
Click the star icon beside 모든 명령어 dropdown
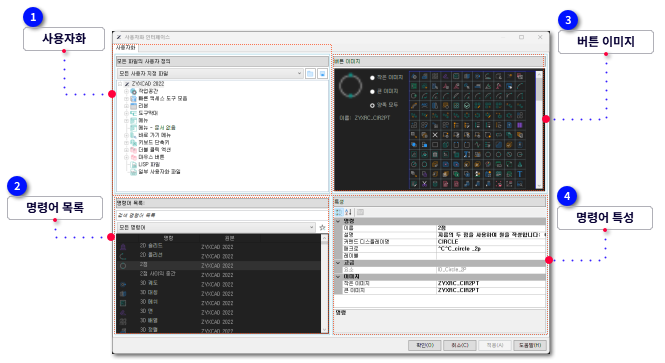pyautogui.click(x=322, y=228)
